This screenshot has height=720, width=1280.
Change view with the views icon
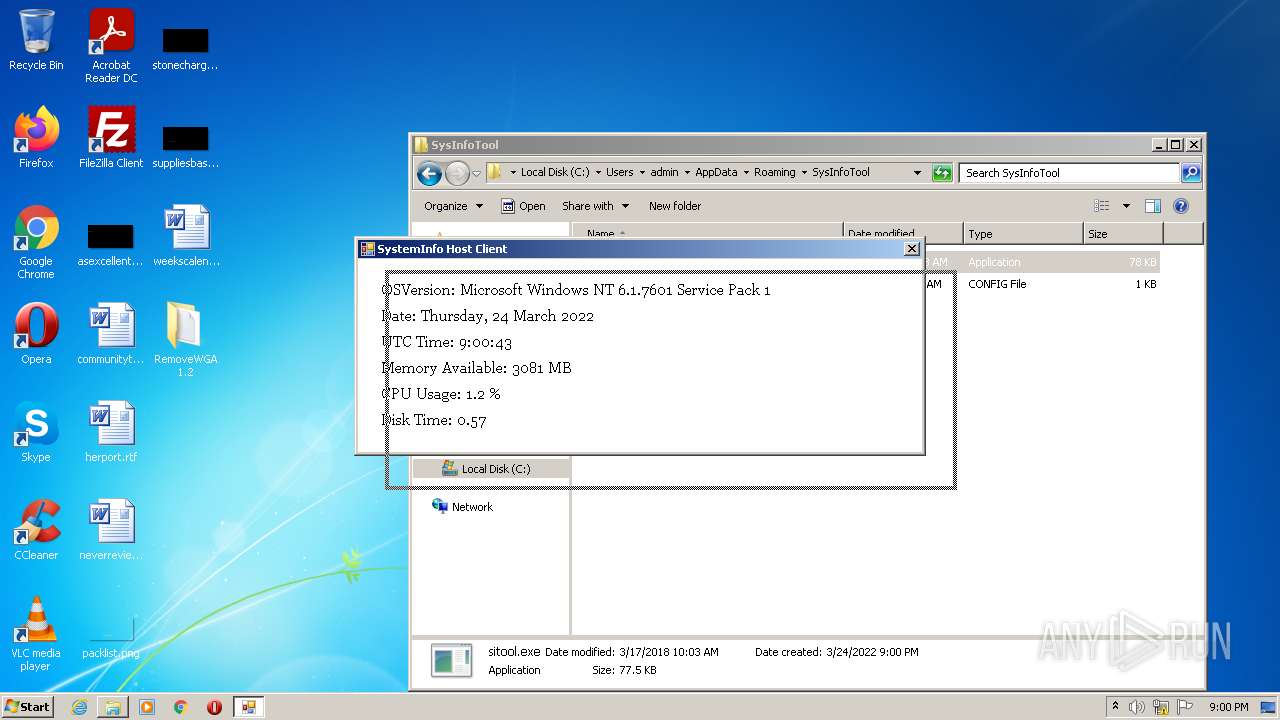click(1101, 206)
